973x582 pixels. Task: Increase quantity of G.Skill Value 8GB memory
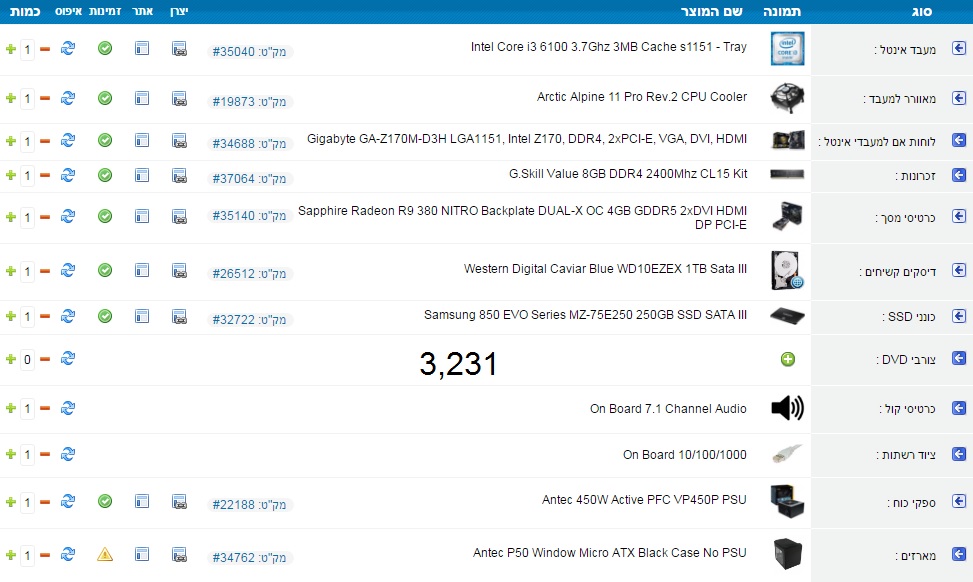(x=11, y=176)
